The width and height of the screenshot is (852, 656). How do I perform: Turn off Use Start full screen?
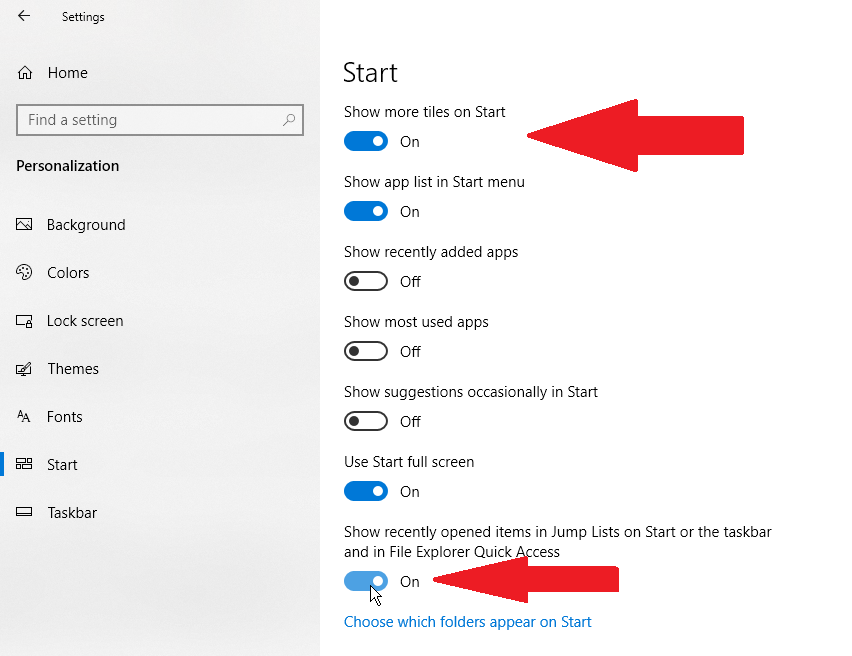[366, 491]
